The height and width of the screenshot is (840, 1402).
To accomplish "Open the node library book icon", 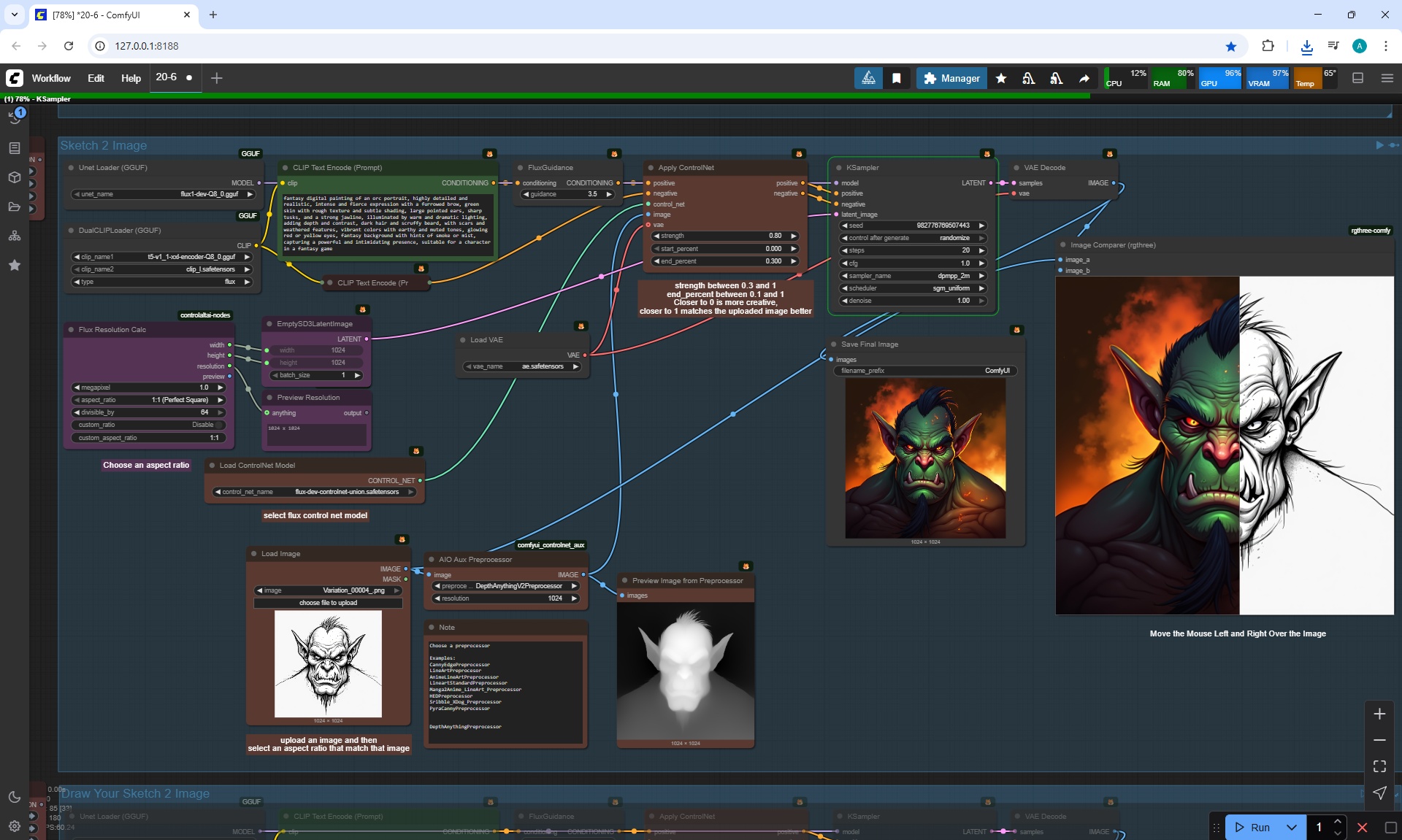I will (x=15, y=148).
